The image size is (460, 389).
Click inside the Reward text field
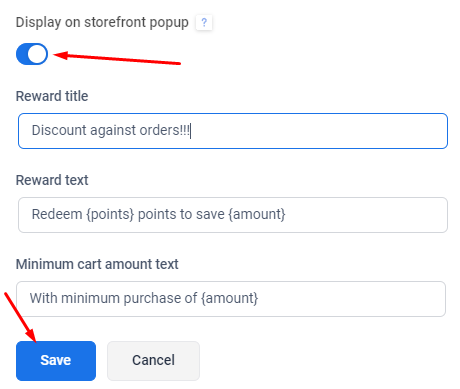pos(233,215)
